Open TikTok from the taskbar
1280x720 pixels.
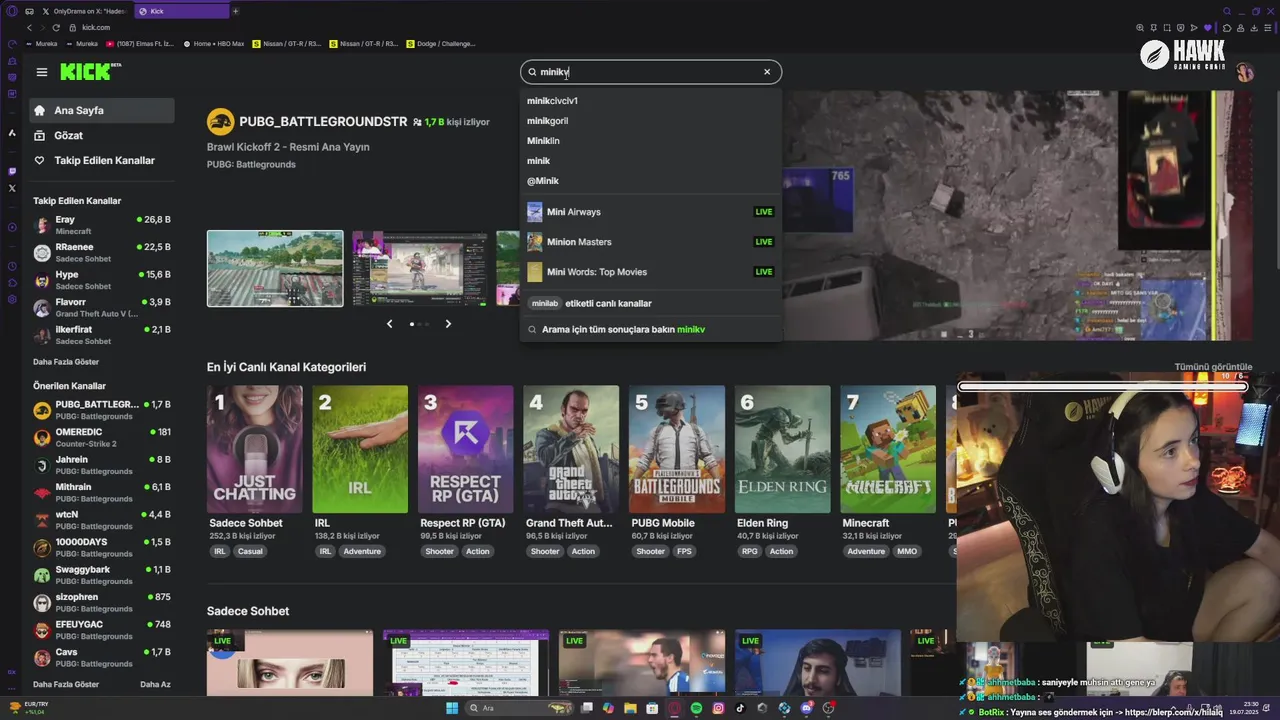point(740,708)
